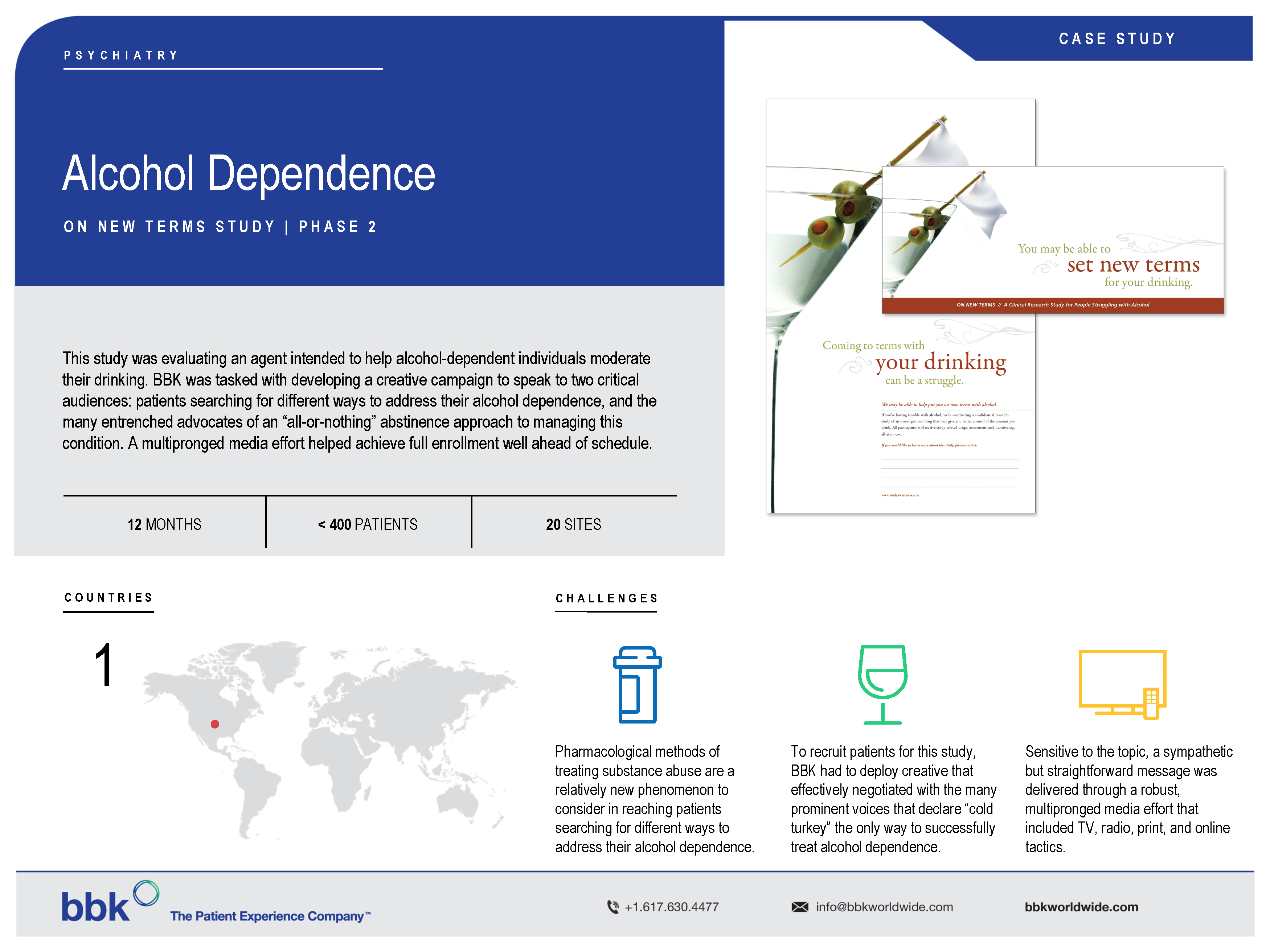Open the info@bbkworldwide.com email link

pos(884,907)
